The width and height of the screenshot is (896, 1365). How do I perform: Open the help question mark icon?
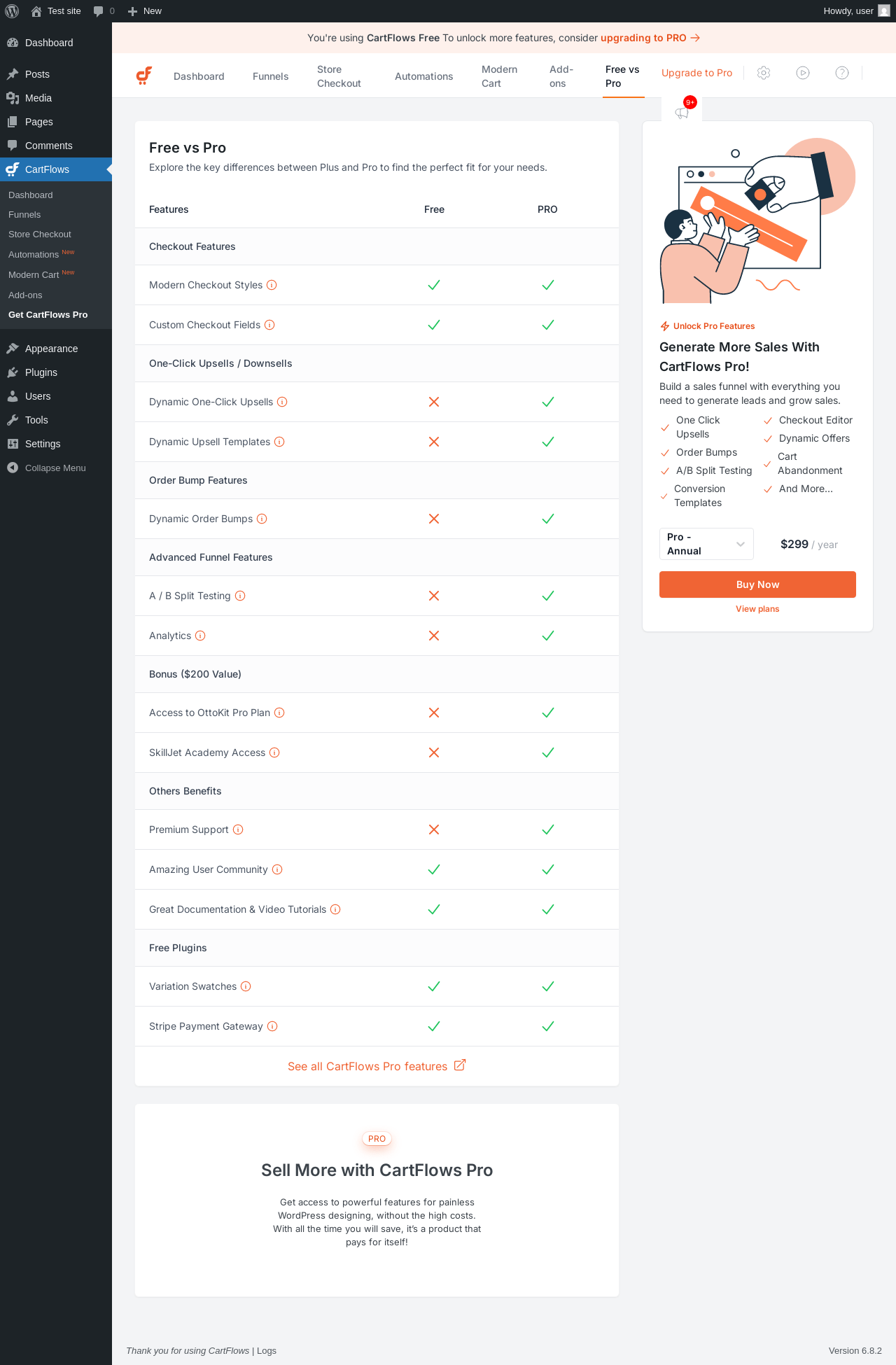(842, 73)
